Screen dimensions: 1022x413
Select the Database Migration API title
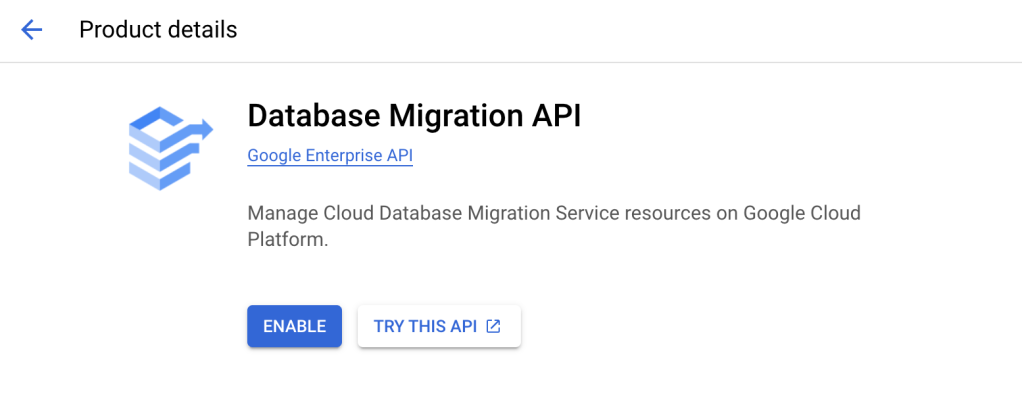click(414, 117)
